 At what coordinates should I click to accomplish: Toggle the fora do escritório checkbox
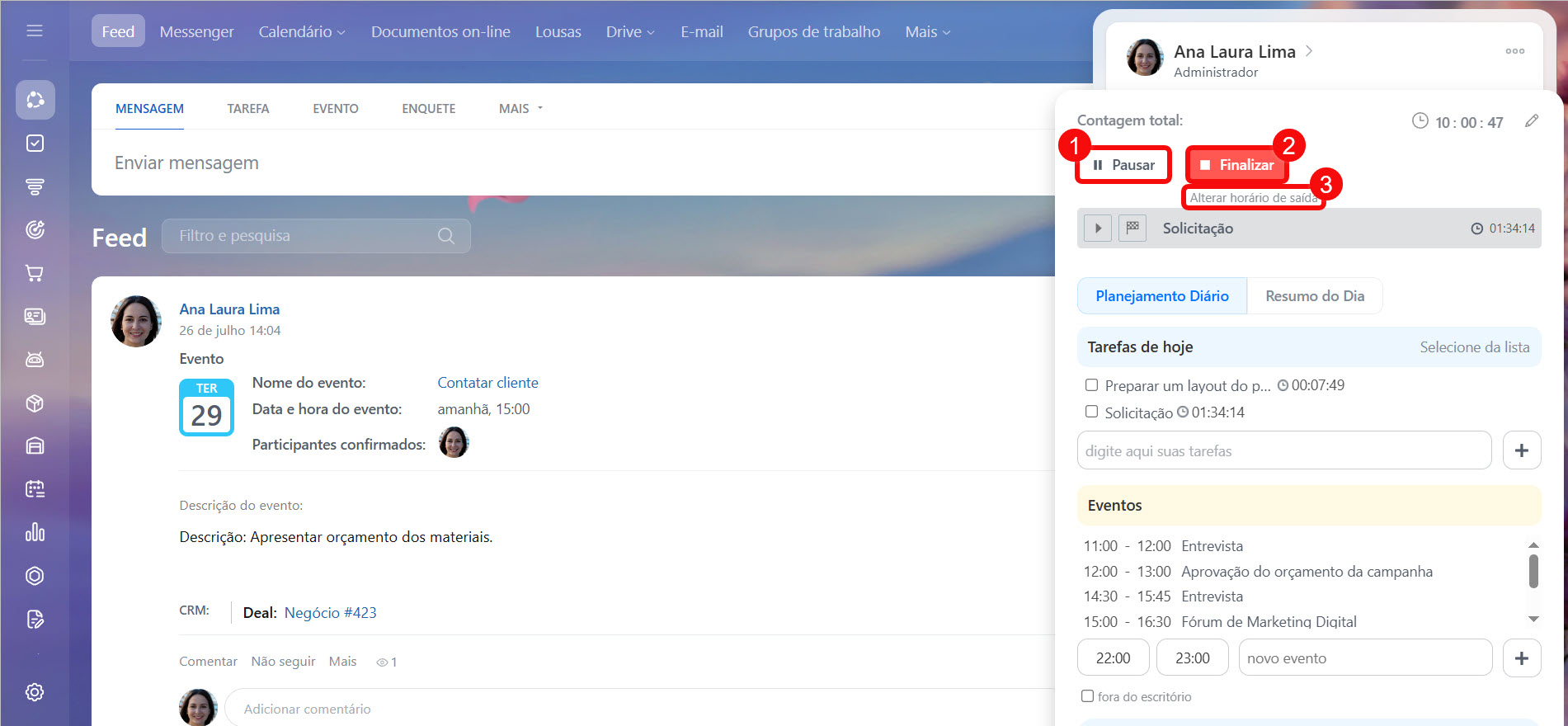[1087, 696]
